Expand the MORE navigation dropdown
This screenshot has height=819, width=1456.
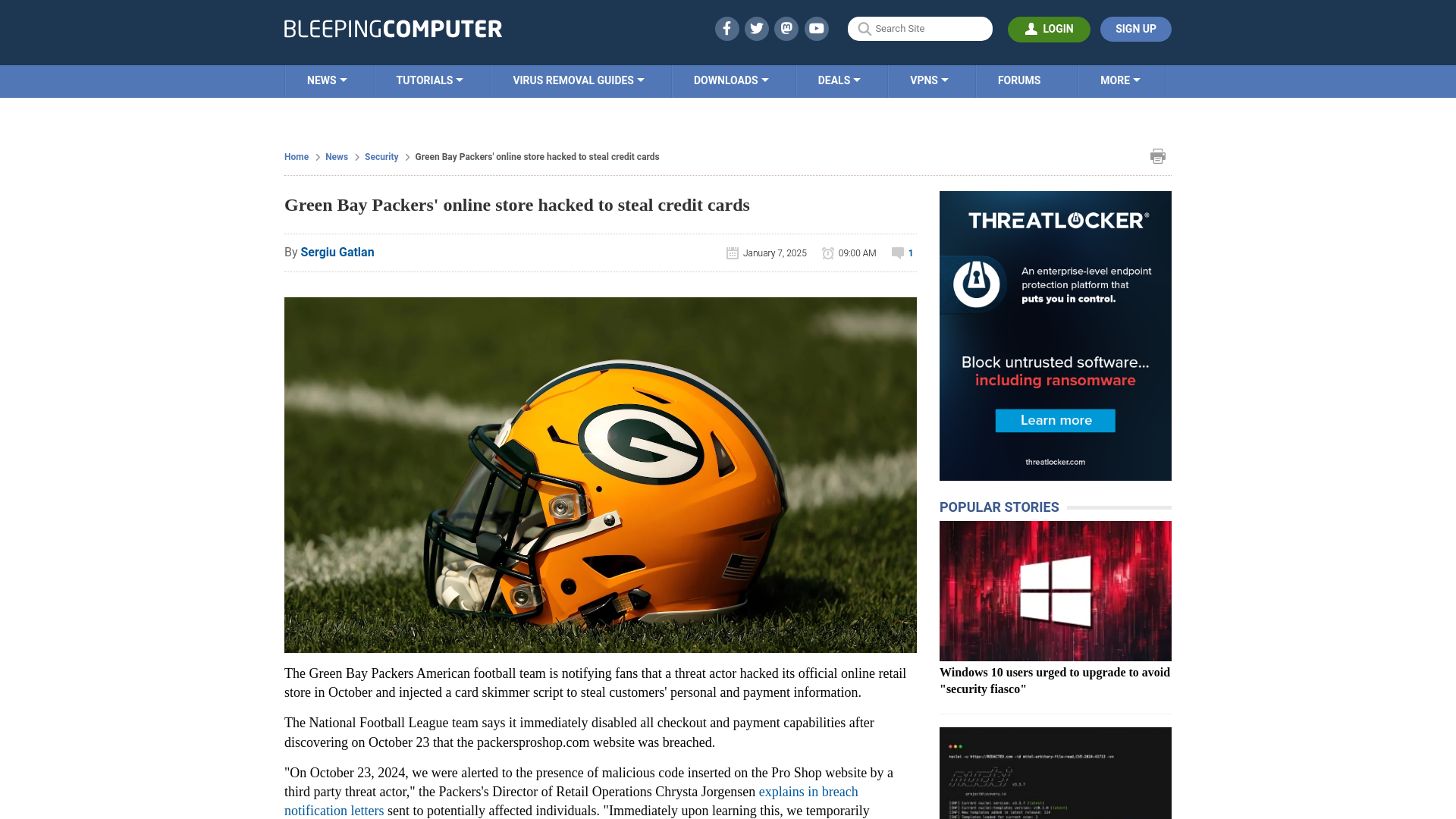tap(1120, 80)
